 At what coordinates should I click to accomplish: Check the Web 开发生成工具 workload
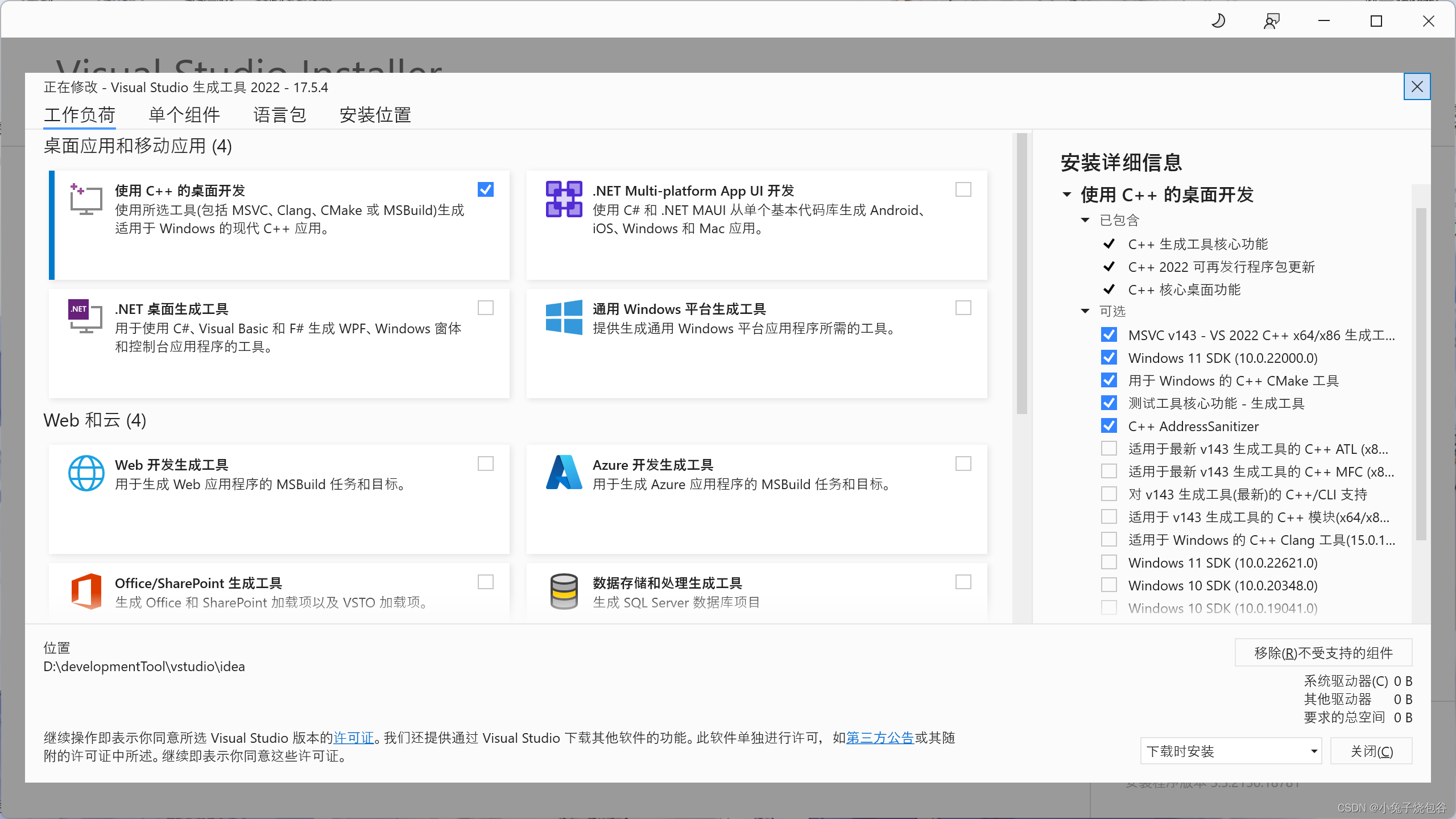486,464
